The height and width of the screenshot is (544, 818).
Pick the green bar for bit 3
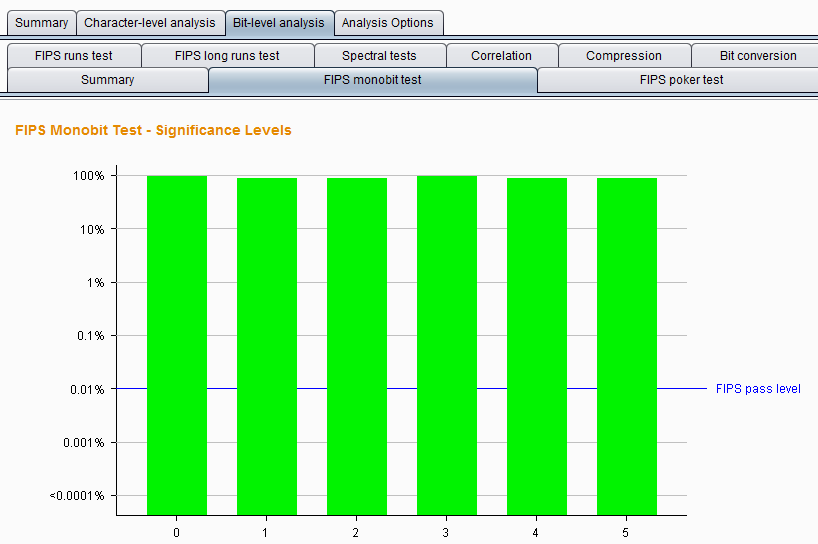pos(447,345)
